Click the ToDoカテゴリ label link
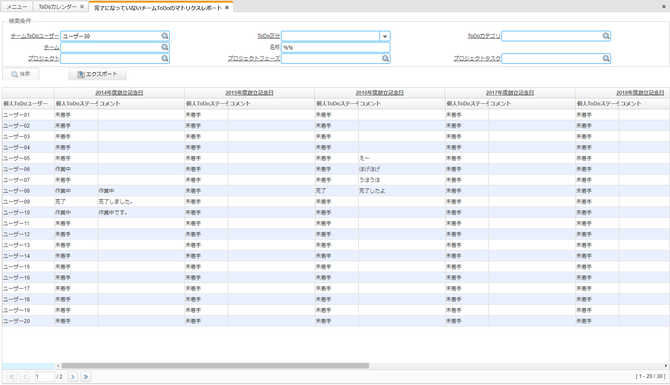This screenshot has height=385, width=670. point(484,36)
